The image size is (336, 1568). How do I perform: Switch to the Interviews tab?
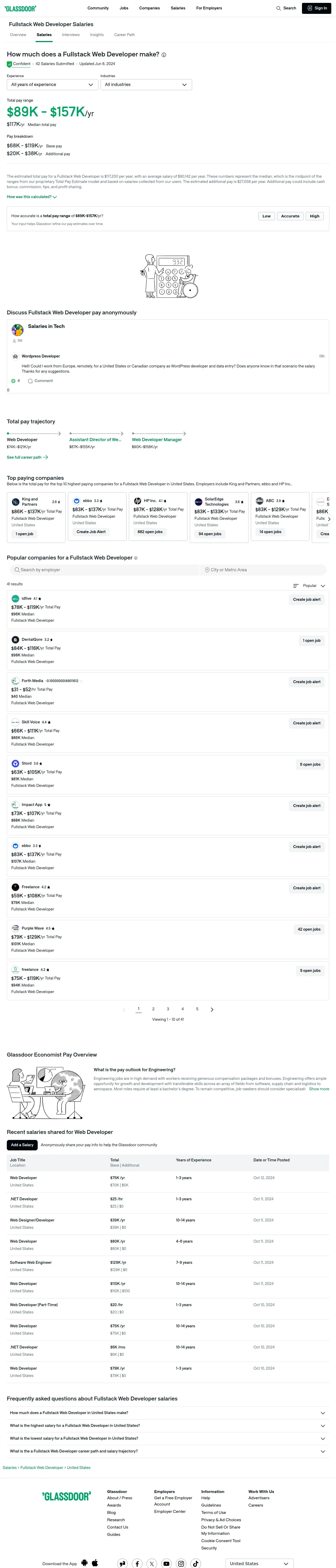point(71,35)
